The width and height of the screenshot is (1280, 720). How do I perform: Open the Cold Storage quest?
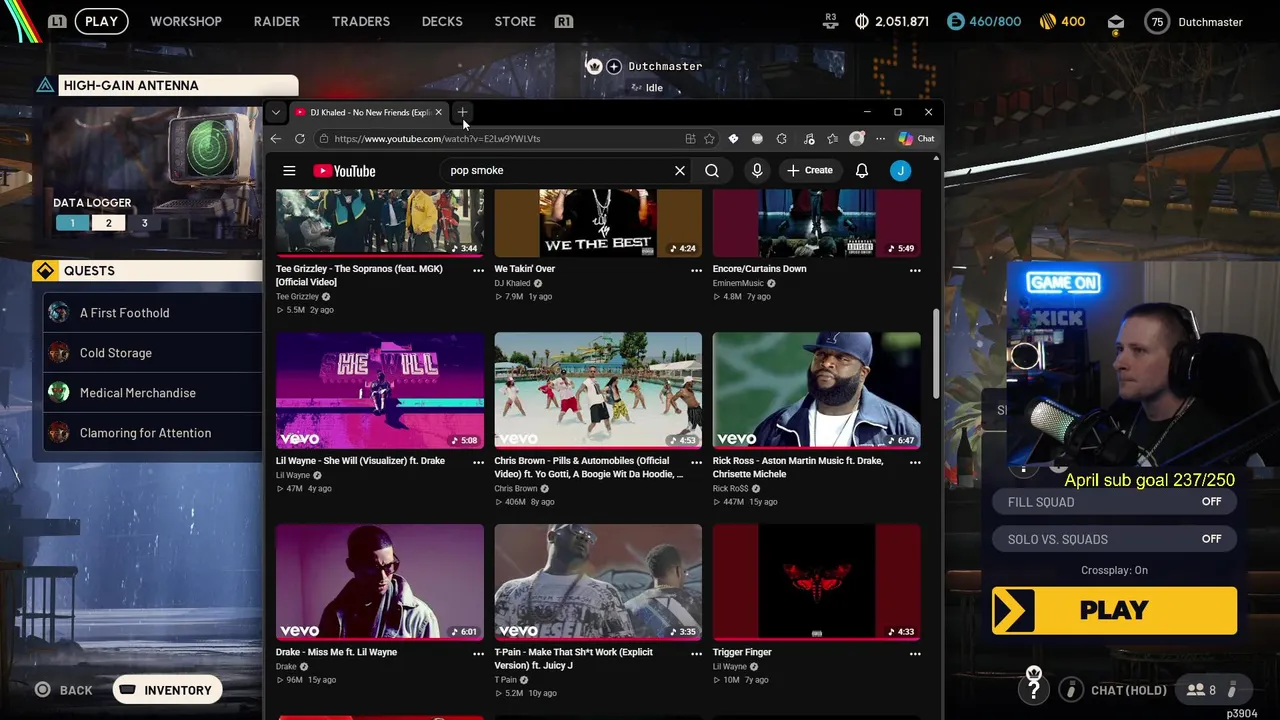(x=152, y=353)
